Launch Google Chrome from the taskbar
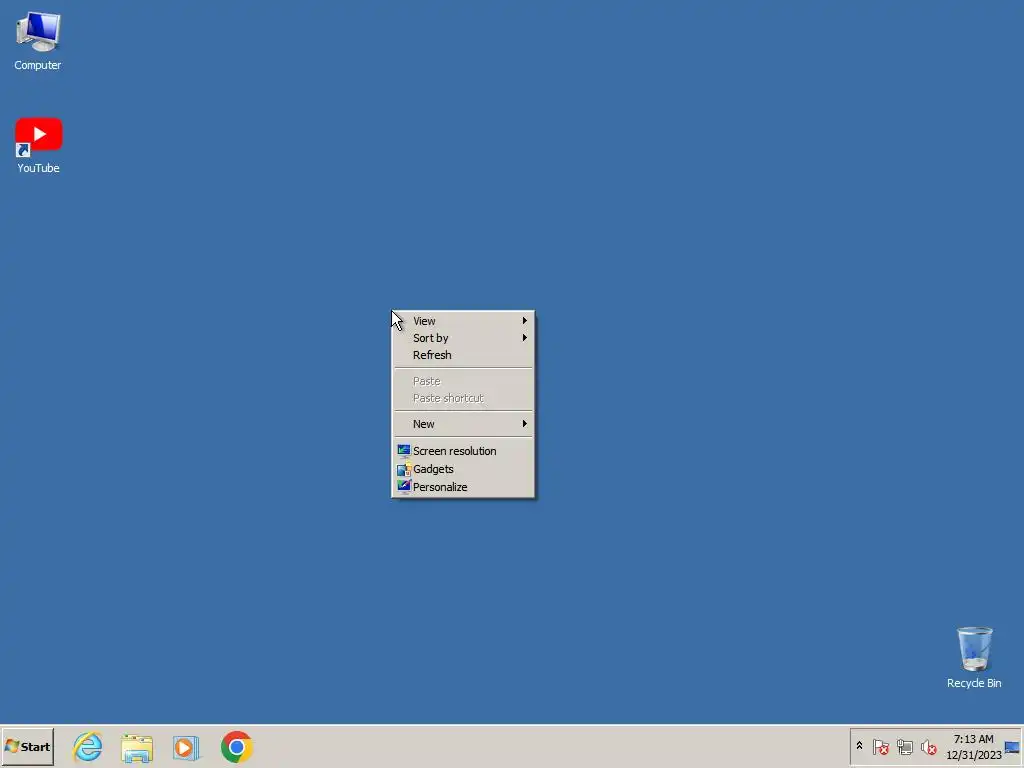The image size is (1024, 768). point(236,746)
